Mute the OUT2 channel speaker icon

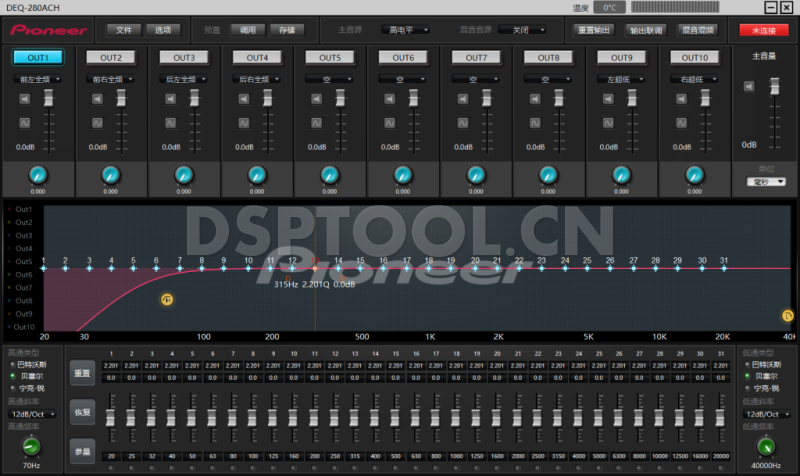tap(97, 98)
